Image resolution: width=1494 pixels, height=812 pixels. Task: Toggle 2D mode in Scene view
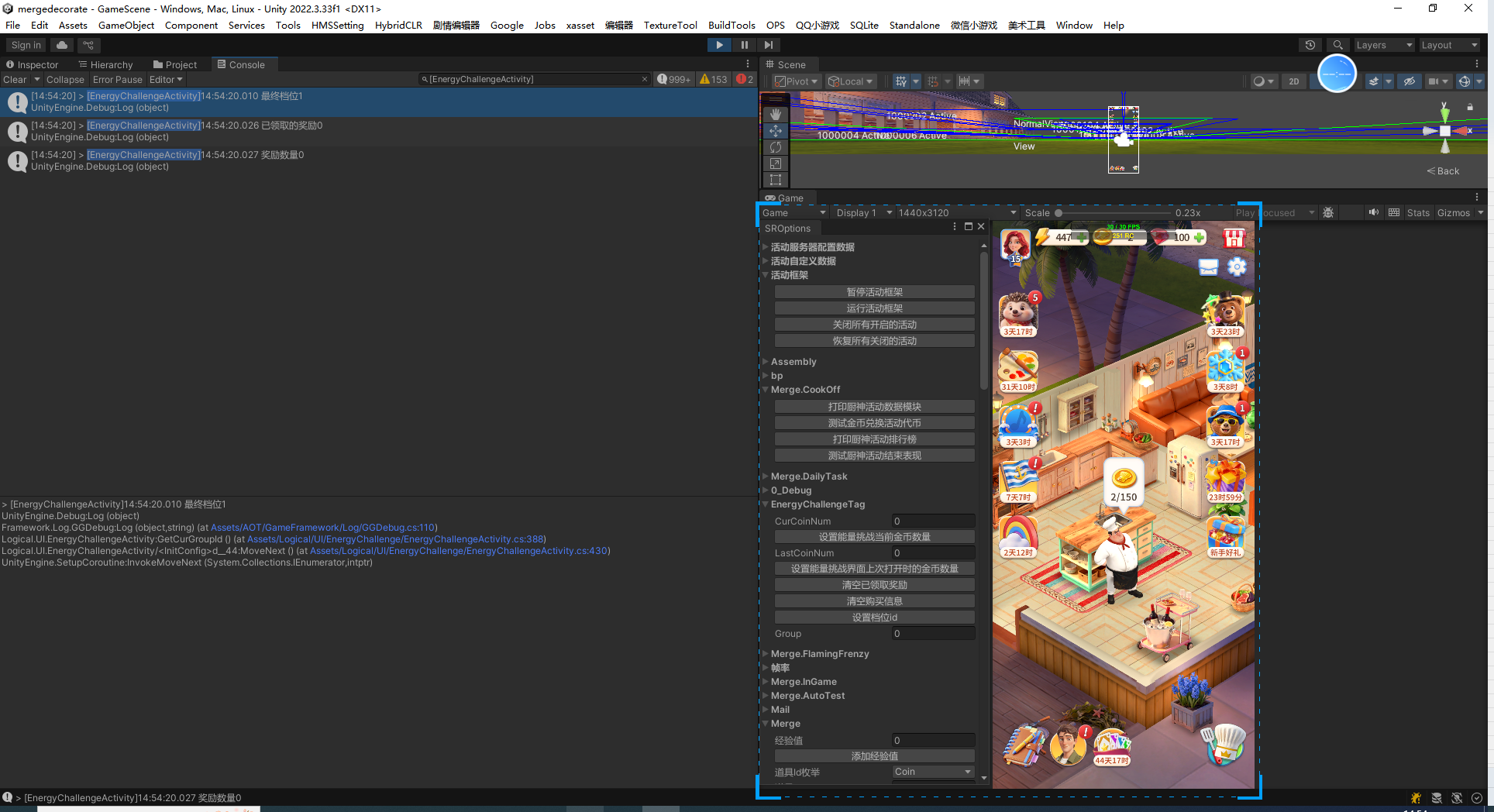1293,81
